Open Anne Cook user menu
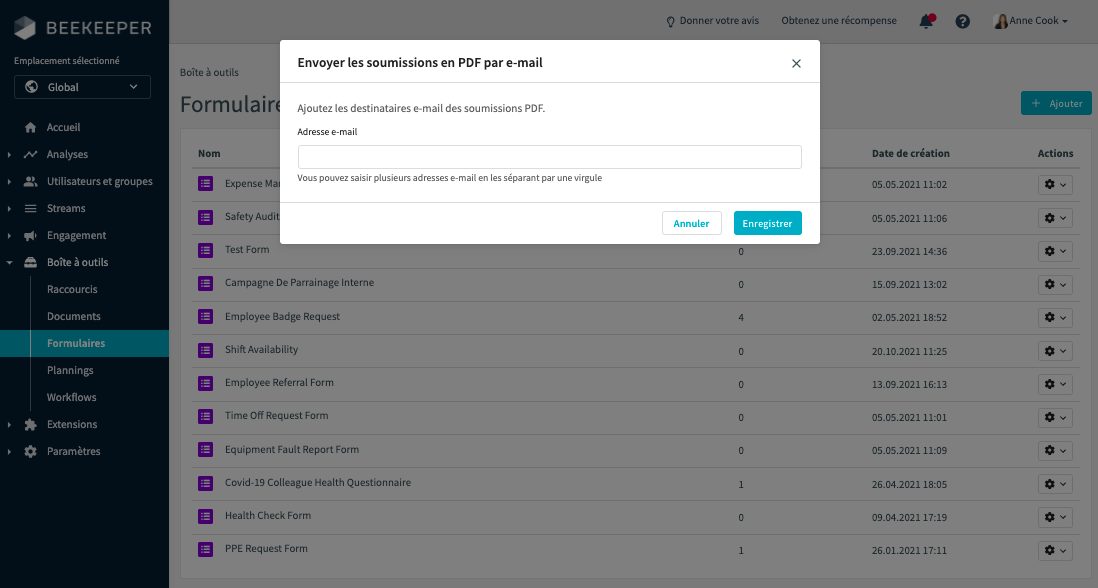The width and height of the screenshot is (1098, 588). pyautogui.click(x=1031, y=21)
